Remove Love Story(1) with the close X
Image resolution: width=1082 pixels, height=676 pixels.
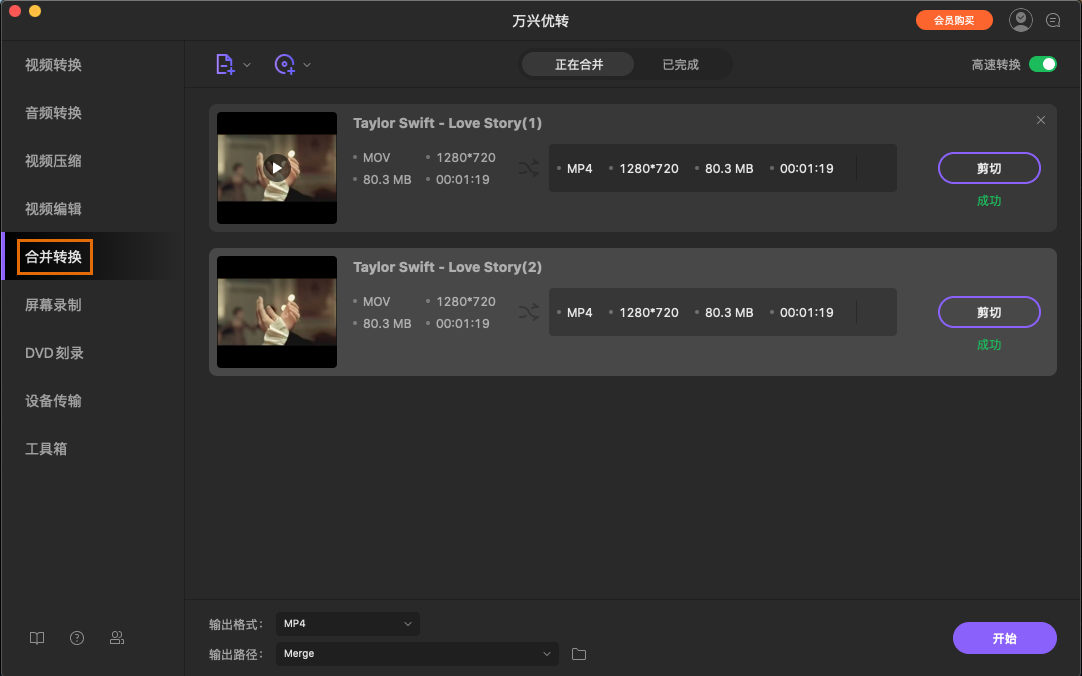click(1040, 120)
